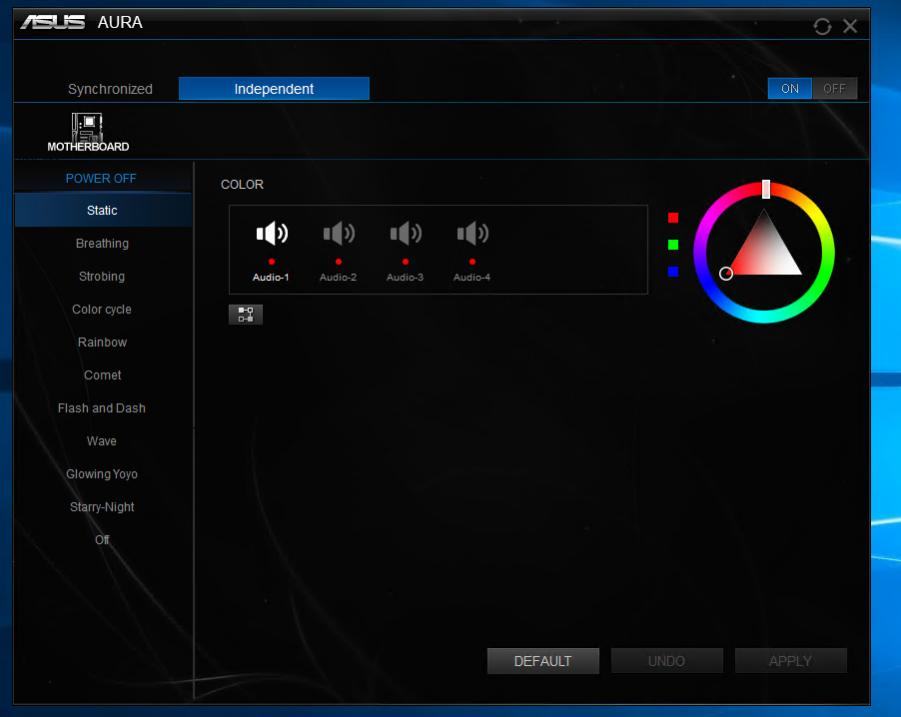The height and width of the screenshot is (717, 901).
Task: Turn lighting ON
Action: click(790, 88)
